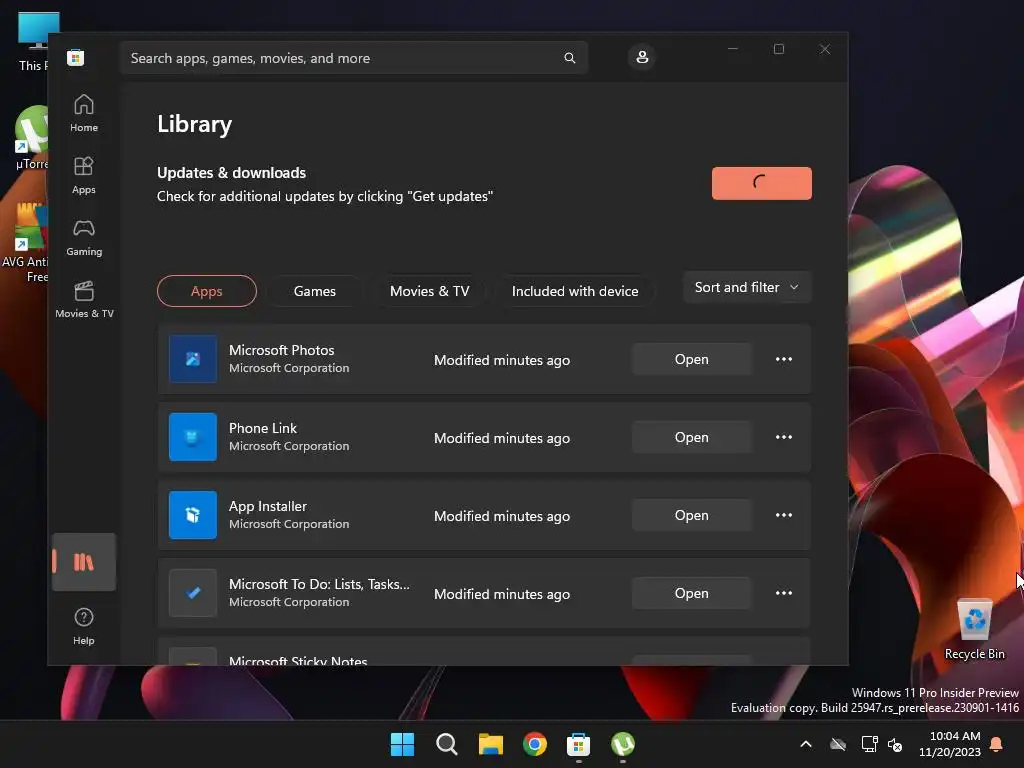Image resolution: width=1024 pixels, height=768 pixels.
Task: Click muted volume tray icon
Action: 895,744
